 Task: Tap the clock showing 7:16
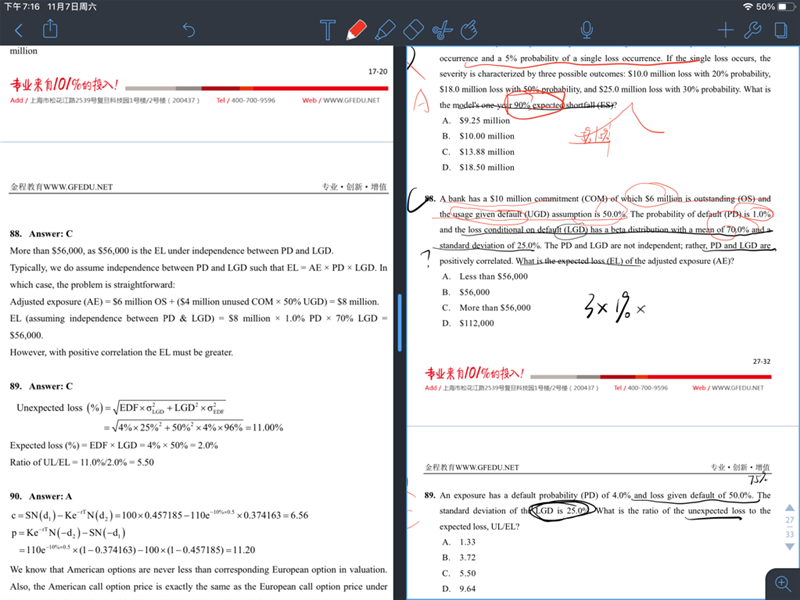click(21, 7)
